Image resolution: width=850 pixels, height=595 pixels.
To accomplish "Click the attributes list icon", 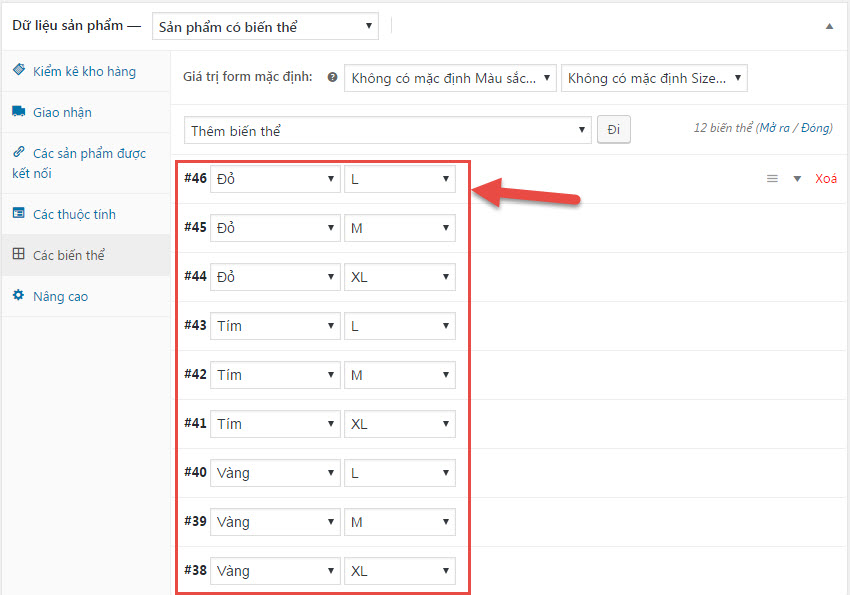I will tap(18, 212).
